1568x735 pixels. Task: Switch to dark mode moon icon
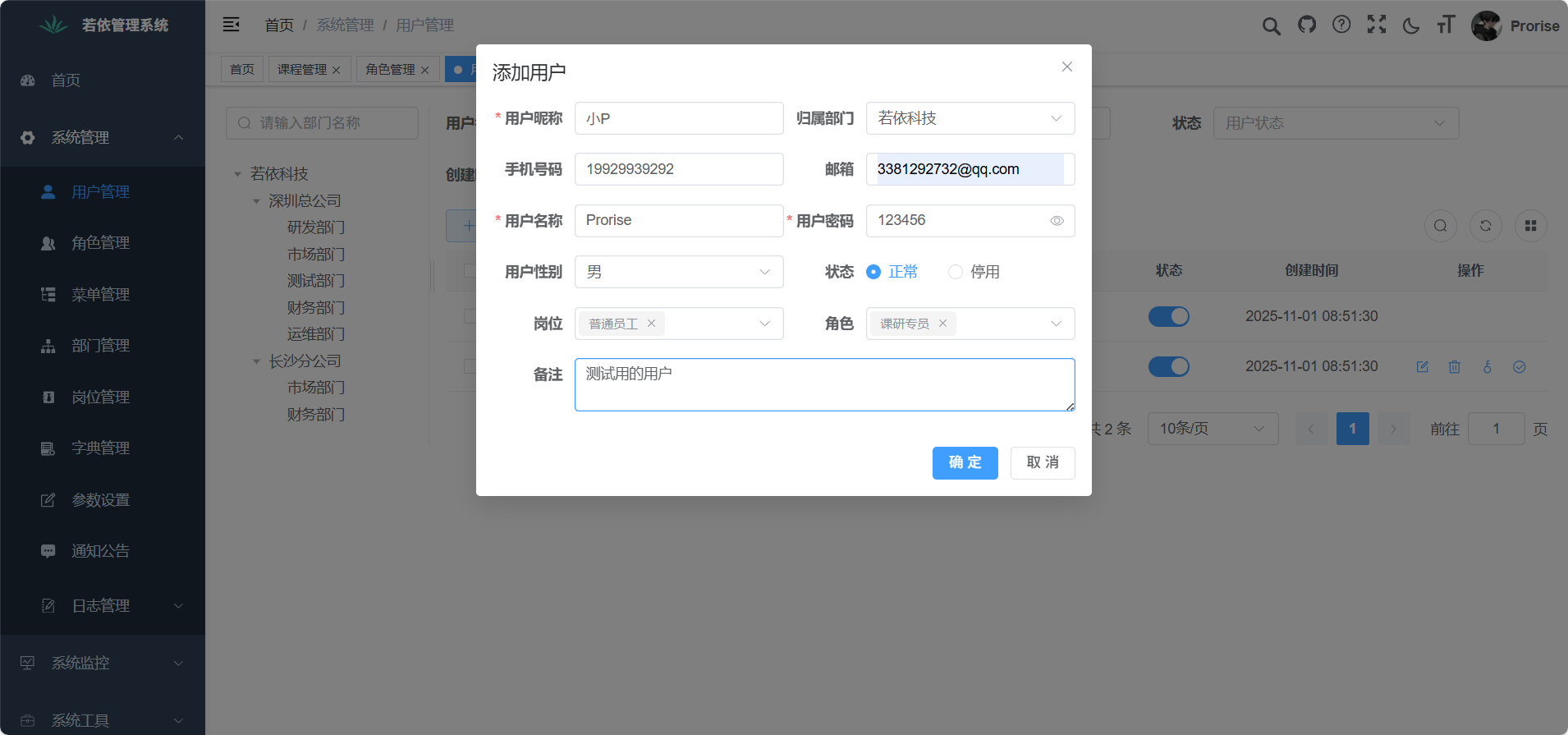(1411, 26)
